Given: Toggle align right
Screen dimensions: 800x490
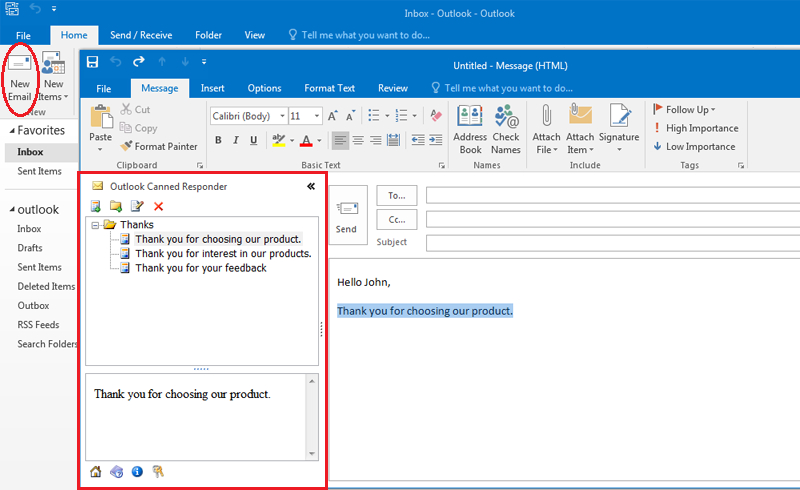Looking at the screenshot, I should [x=376, y=140].
